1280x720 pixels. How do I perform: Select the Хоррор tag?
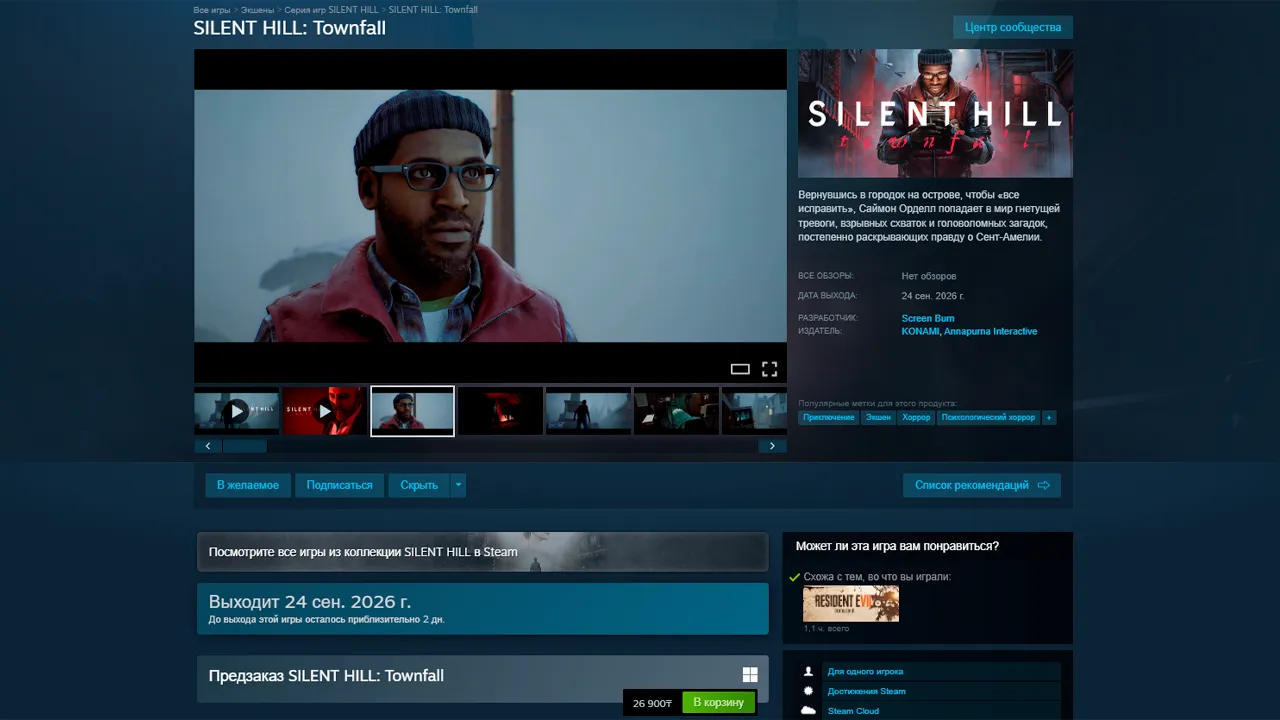(x=916, y=417)
